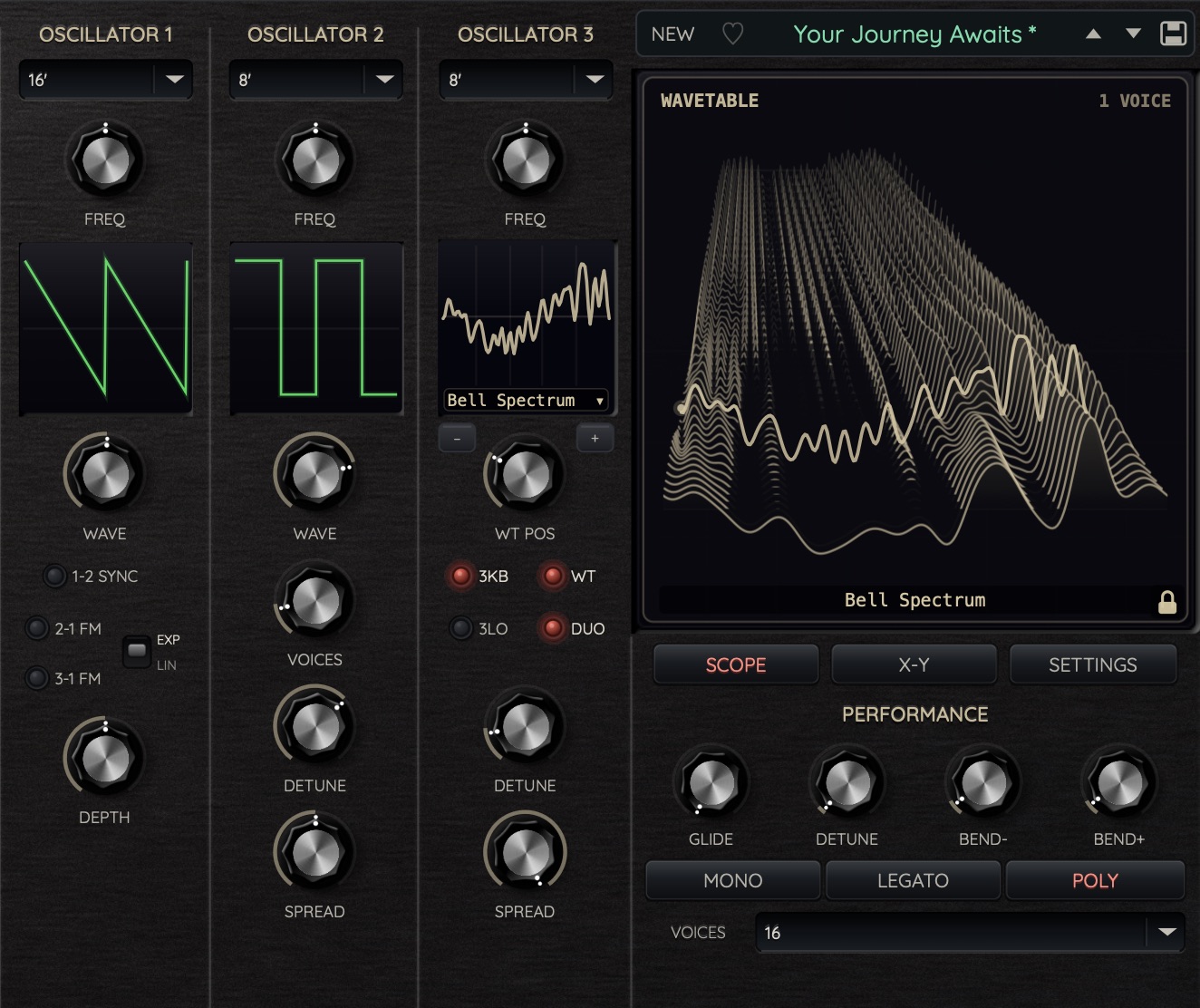Flip the EXP/LIN switch

click(x=137, y=651)
